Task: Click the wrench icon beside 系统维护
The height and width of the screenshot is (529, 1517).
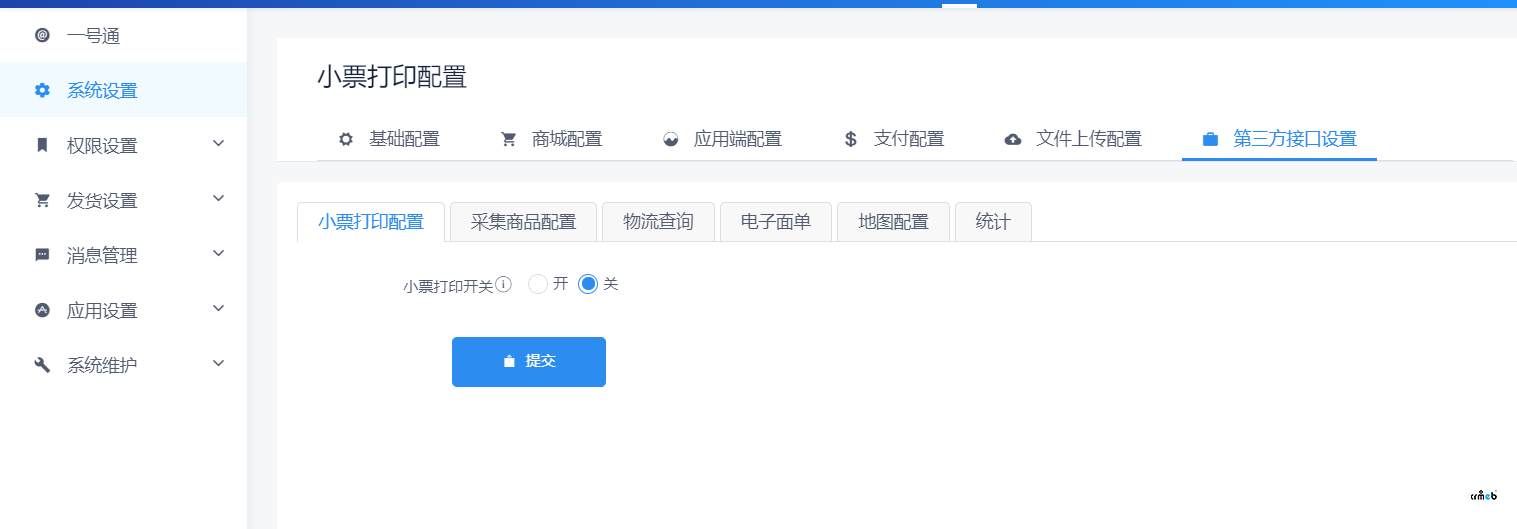Action: click(42, 365)
